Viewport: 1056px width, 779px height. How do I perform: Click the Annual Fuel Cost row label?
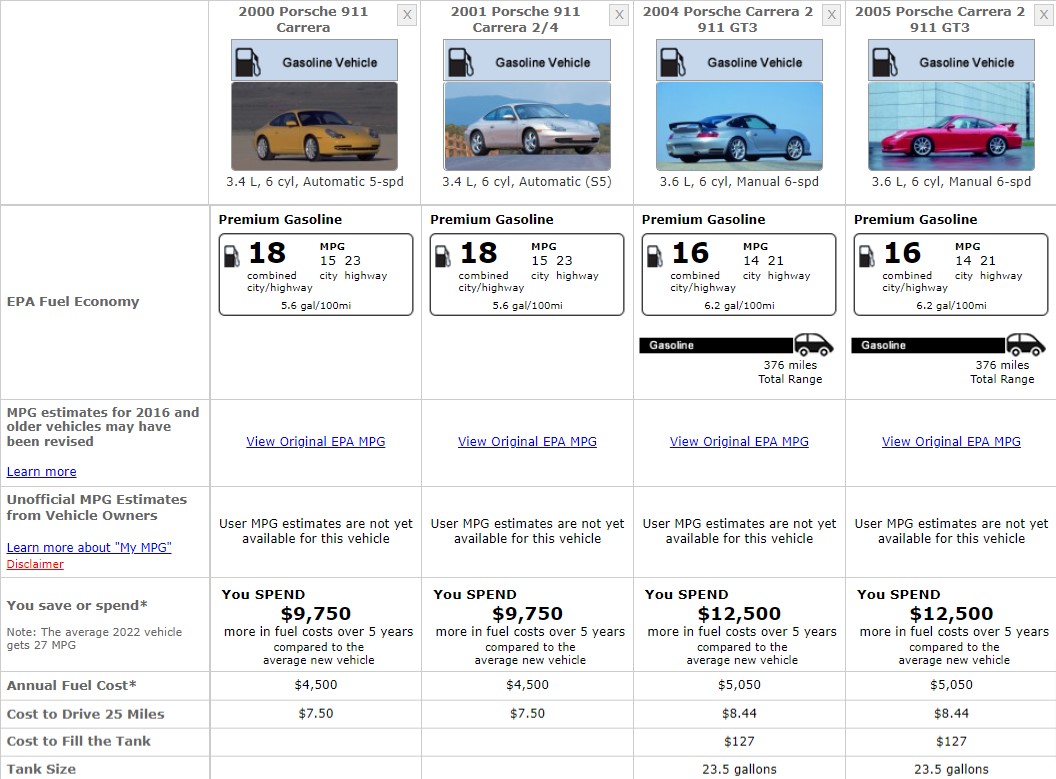point(71,685)
